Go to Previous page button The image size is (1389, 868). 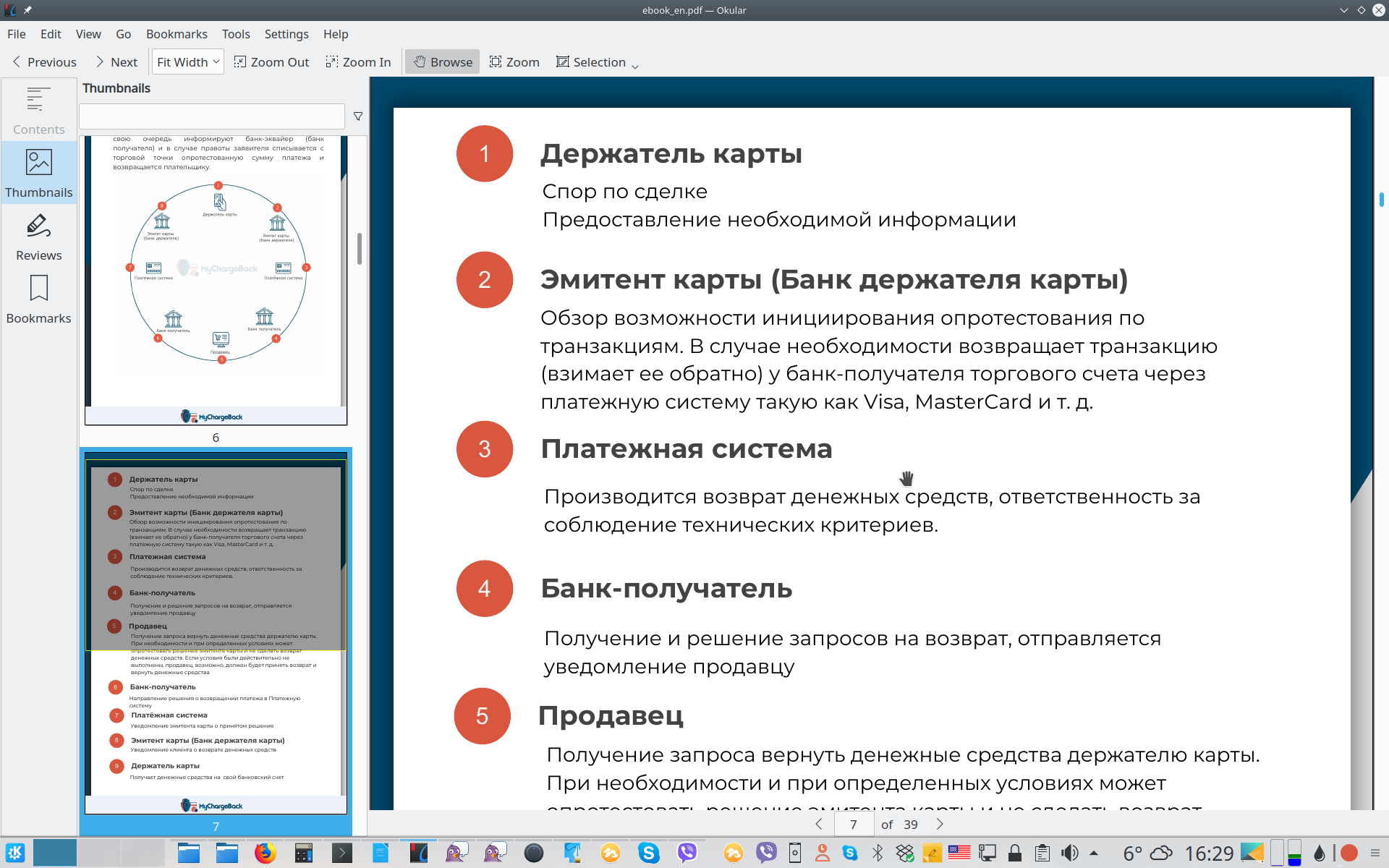point(44,62)
